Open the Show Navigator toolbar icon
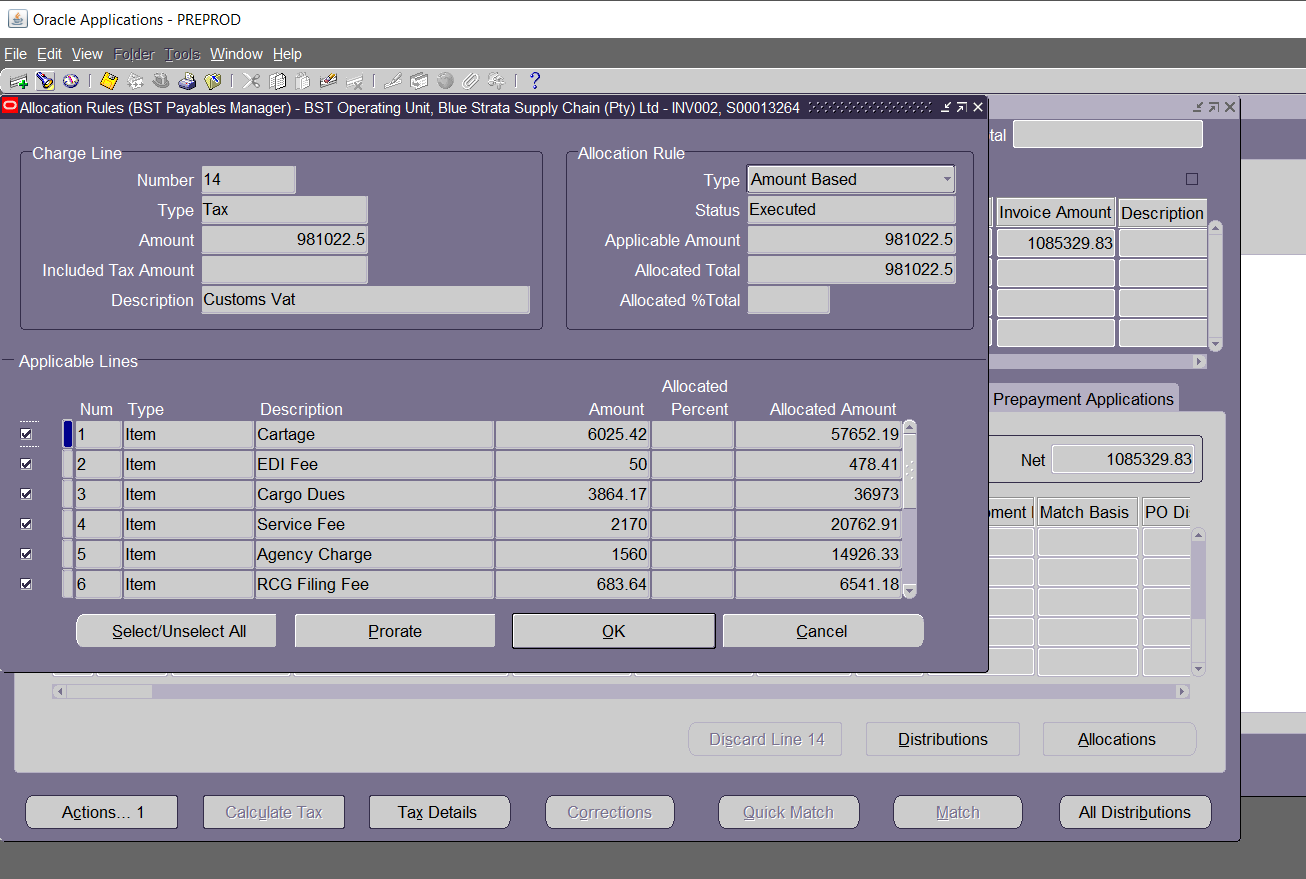 click(x=71, y=81)
